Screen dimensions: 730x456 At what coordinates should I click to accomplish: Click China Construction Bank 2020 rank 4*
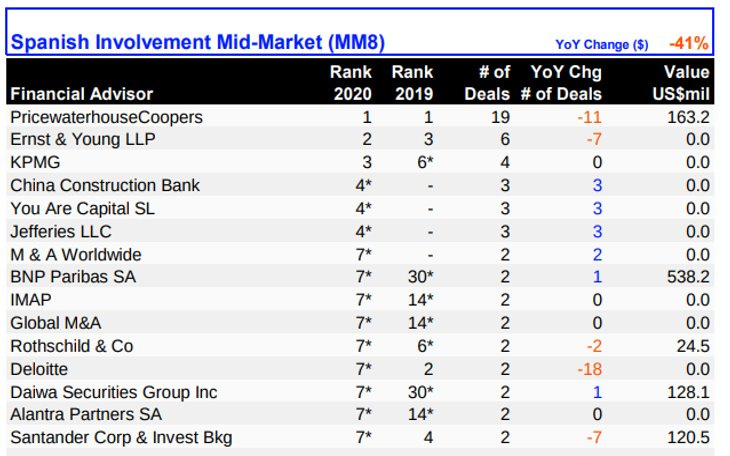tap(364, 185)
